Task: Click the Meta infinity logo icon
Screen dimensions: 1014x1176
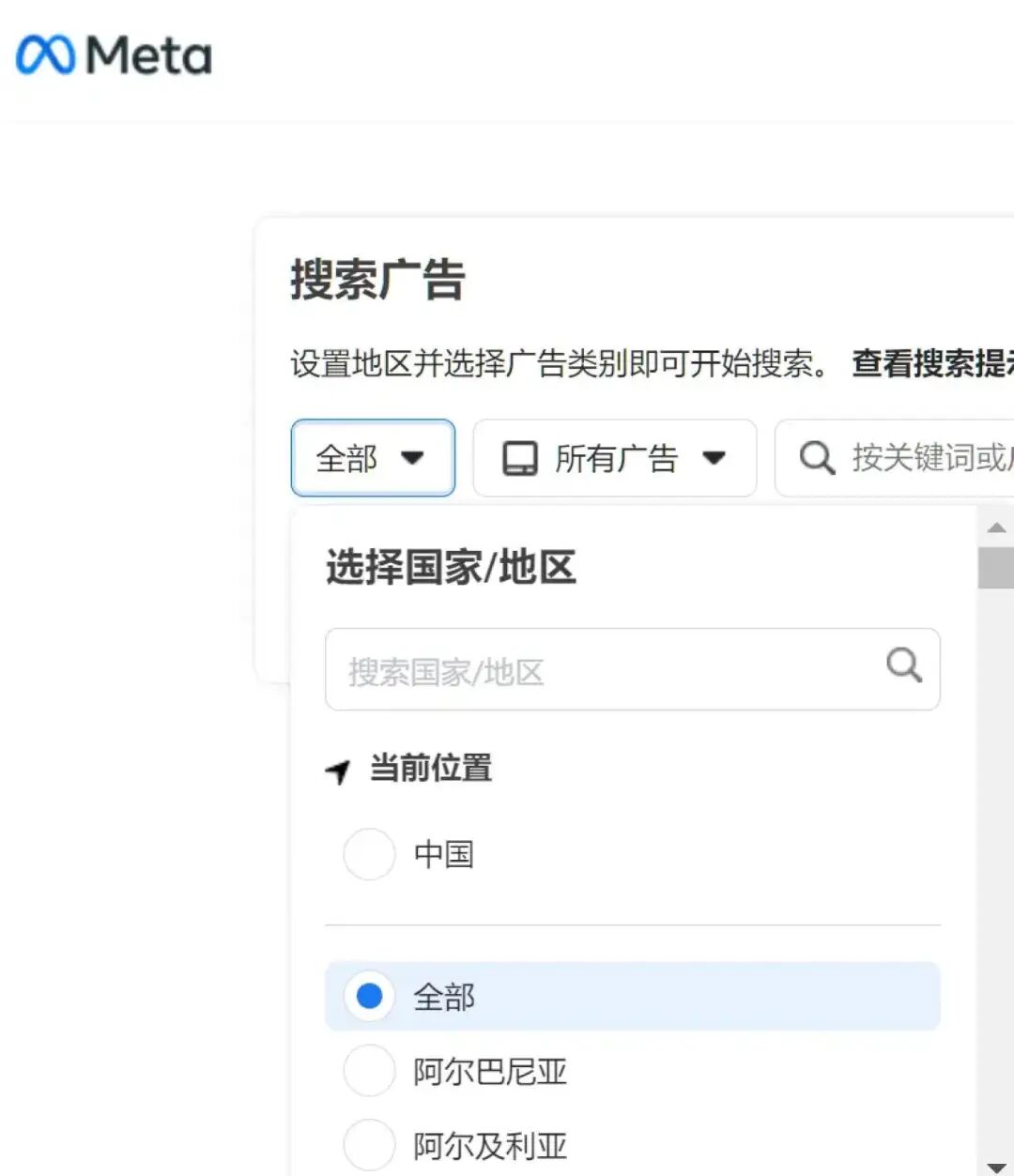Action: [45, 55]
